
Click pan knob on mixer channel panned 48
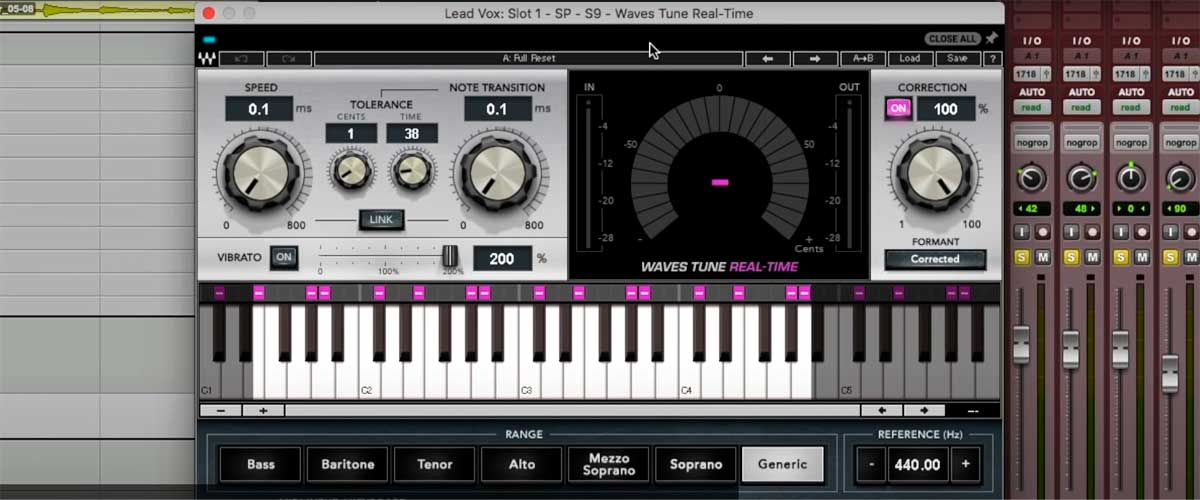click(x=1081, y=178)
